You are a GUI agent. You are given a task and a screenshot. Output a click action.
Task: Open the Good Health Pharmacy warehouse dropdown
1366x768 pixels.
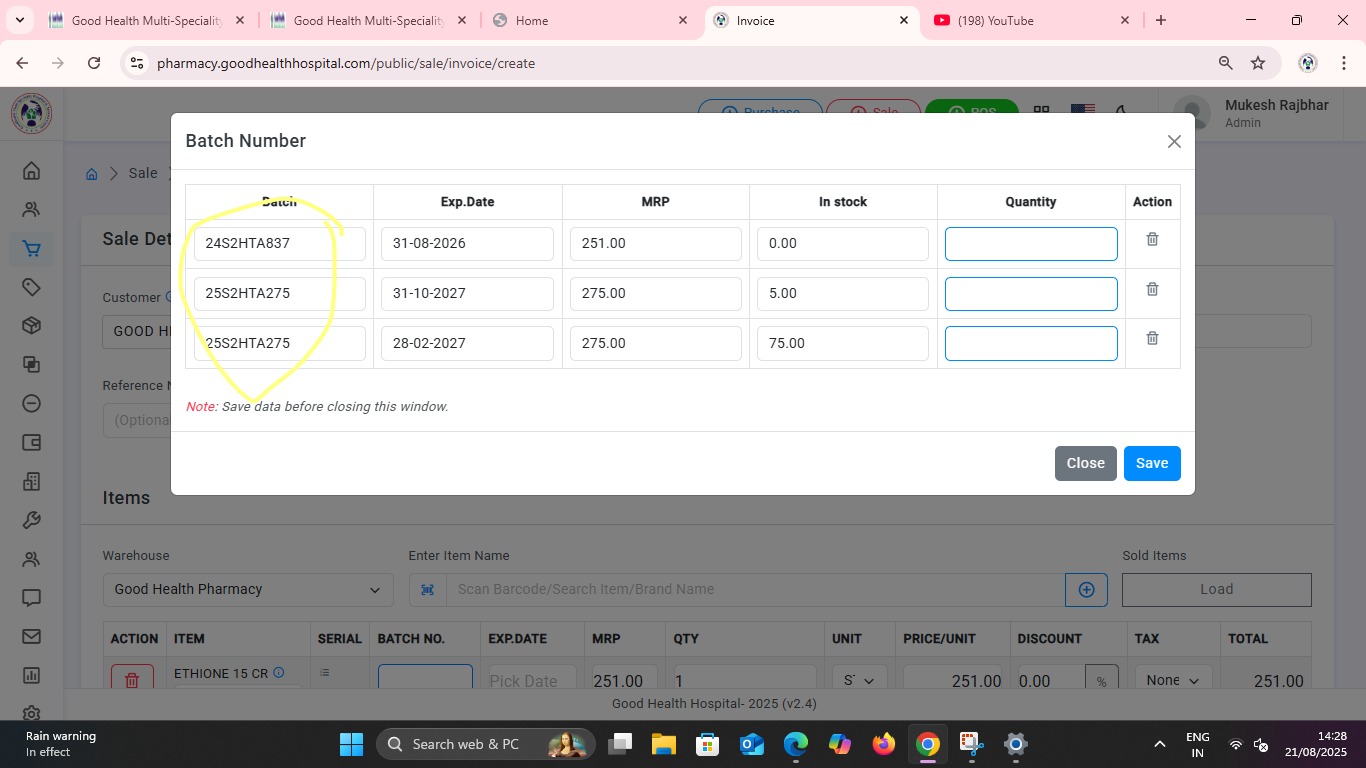(x=248, y=589)
